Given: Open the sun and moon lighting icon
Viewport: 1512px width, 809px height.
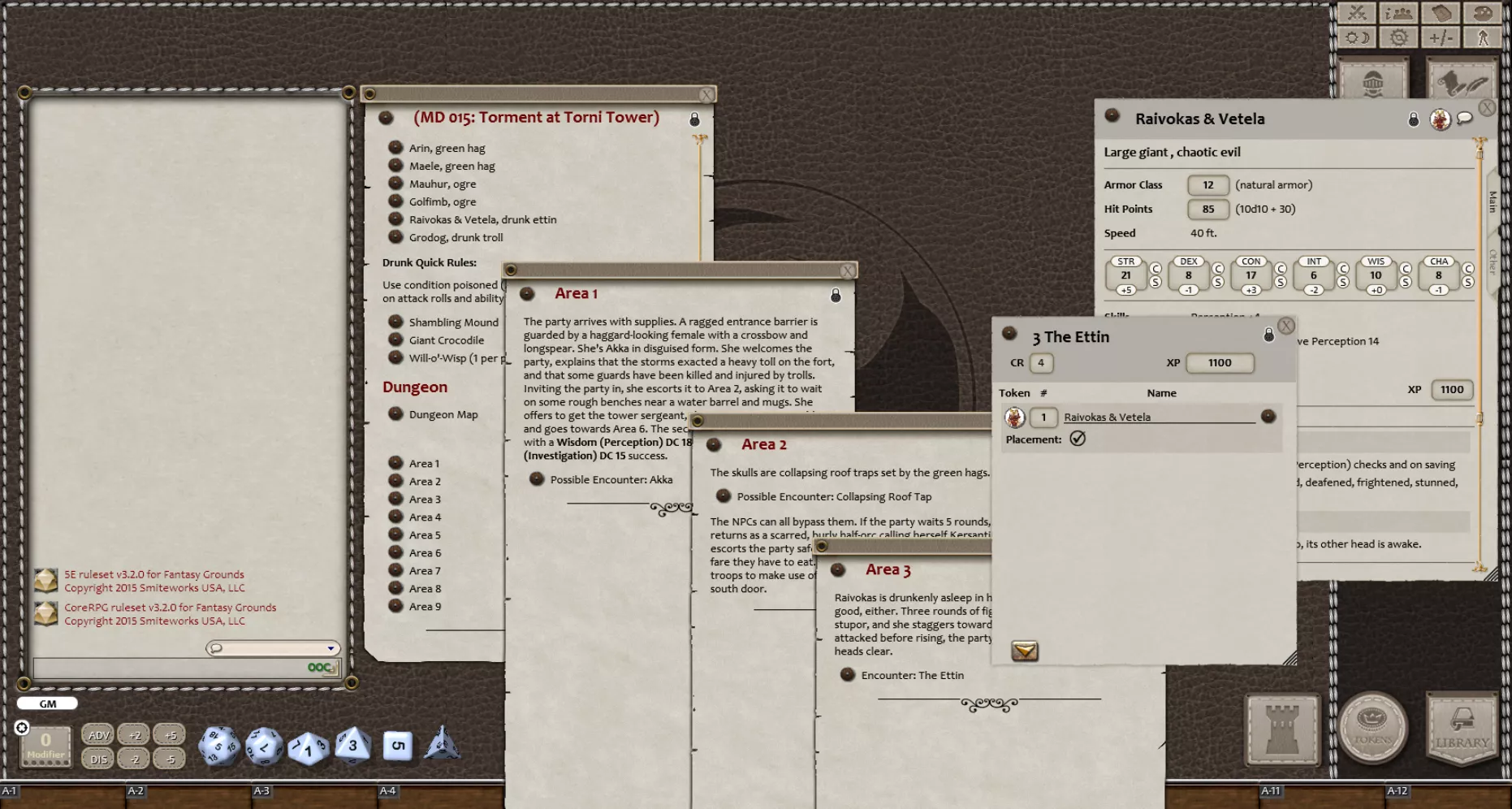Looking at the screenshot, I should point(1356,37).
